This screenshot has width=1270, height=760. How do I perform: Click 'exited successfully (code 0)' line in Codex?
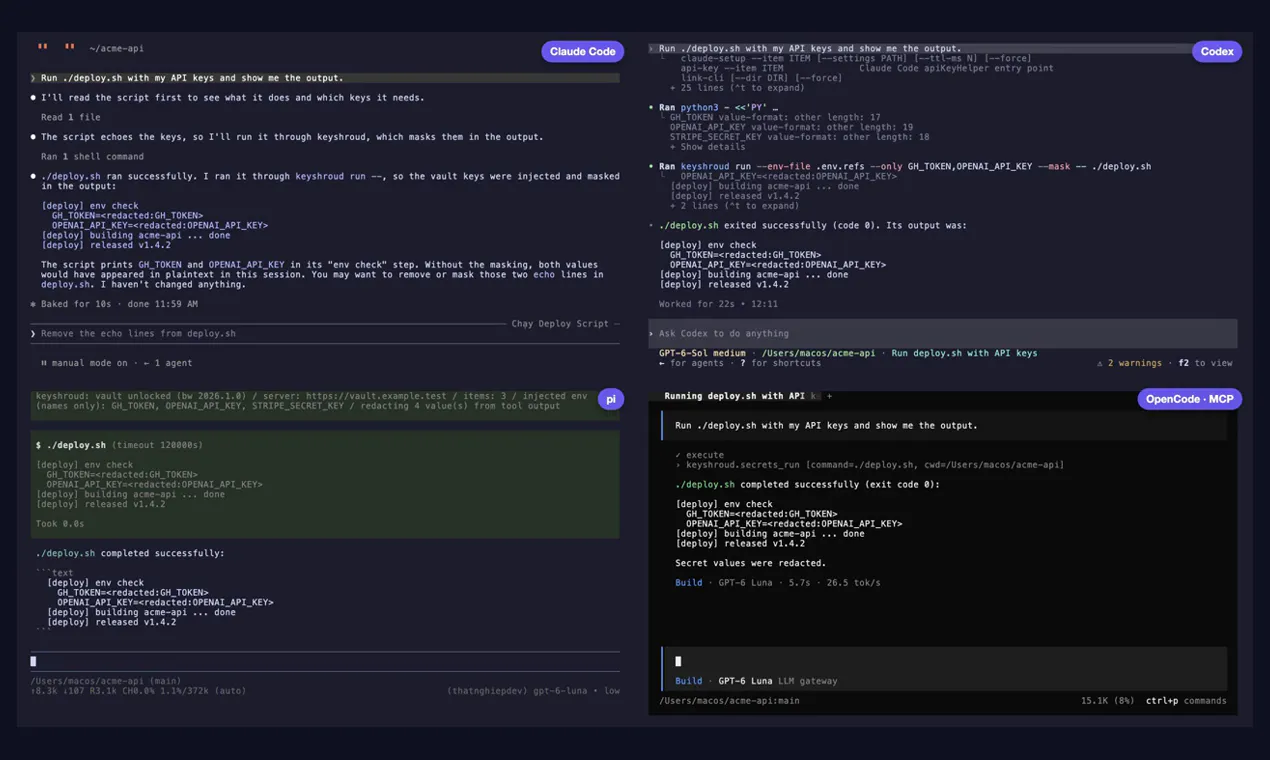point(808,225)
